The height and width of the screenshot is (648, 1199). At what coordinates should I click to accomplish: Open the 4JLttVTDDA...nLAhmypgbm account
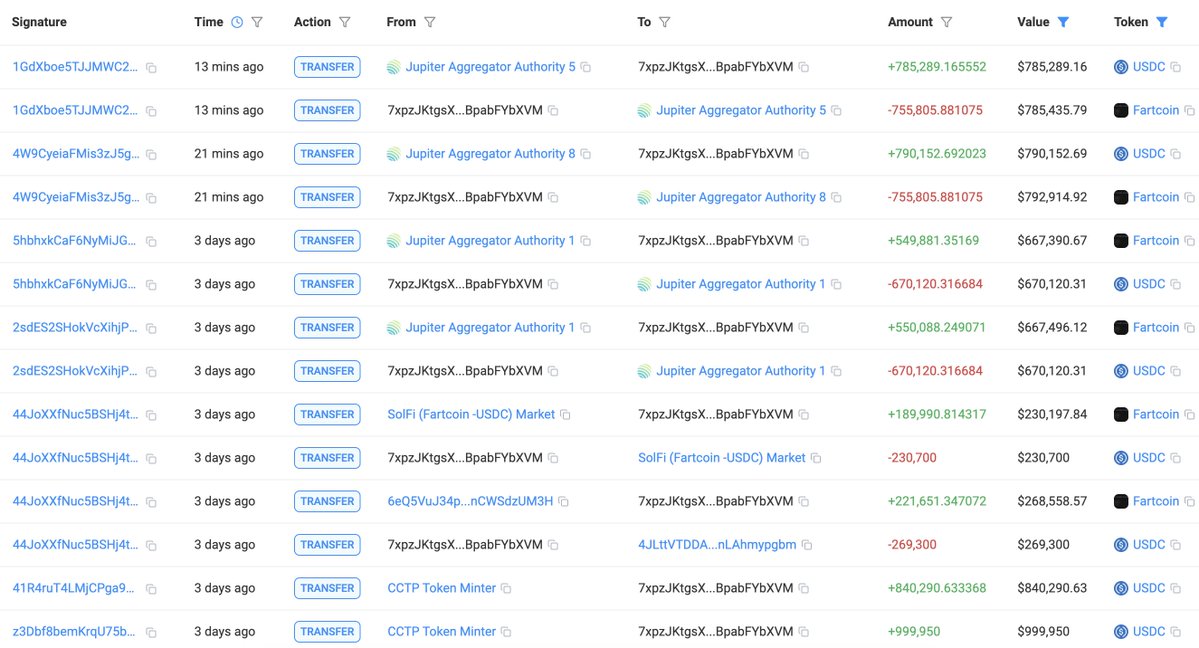(x=717, y=545)
